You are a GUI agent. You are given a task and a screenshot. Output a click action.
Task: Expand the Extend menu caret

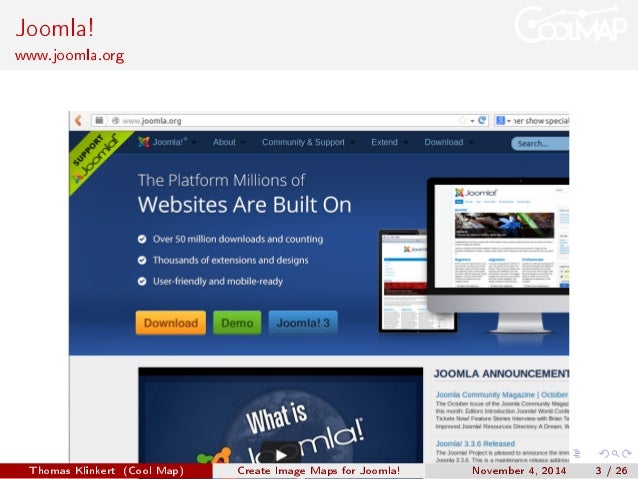click(405, 142)
